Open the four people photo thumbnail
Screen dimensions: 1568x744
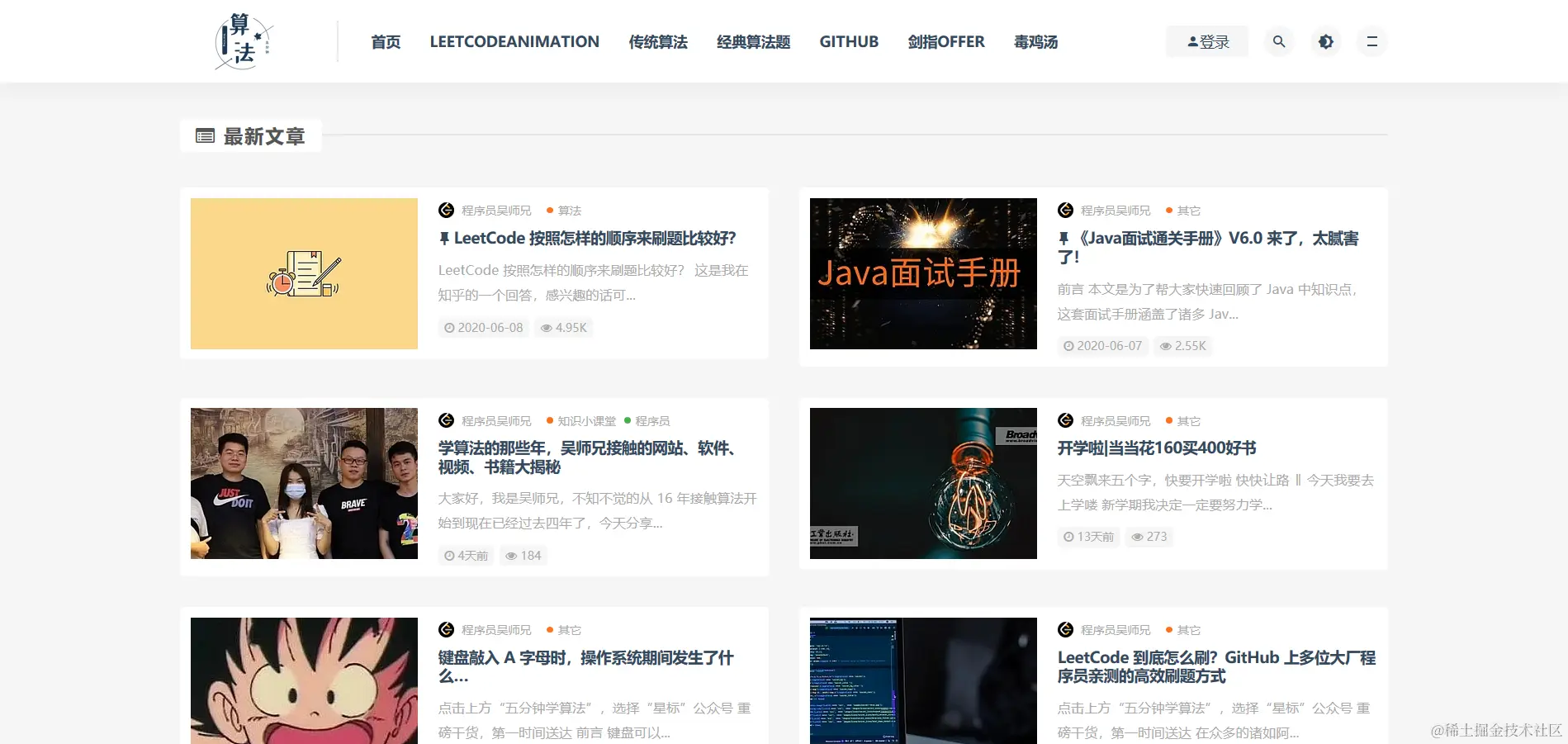[304, 483]
